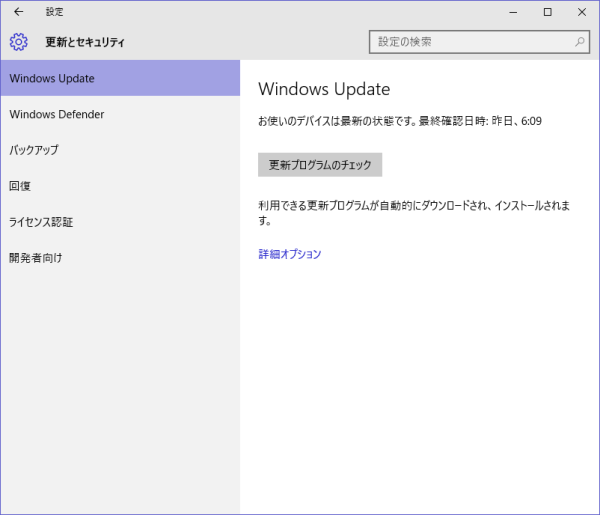Go back with the arrow icon

point(18,12)
